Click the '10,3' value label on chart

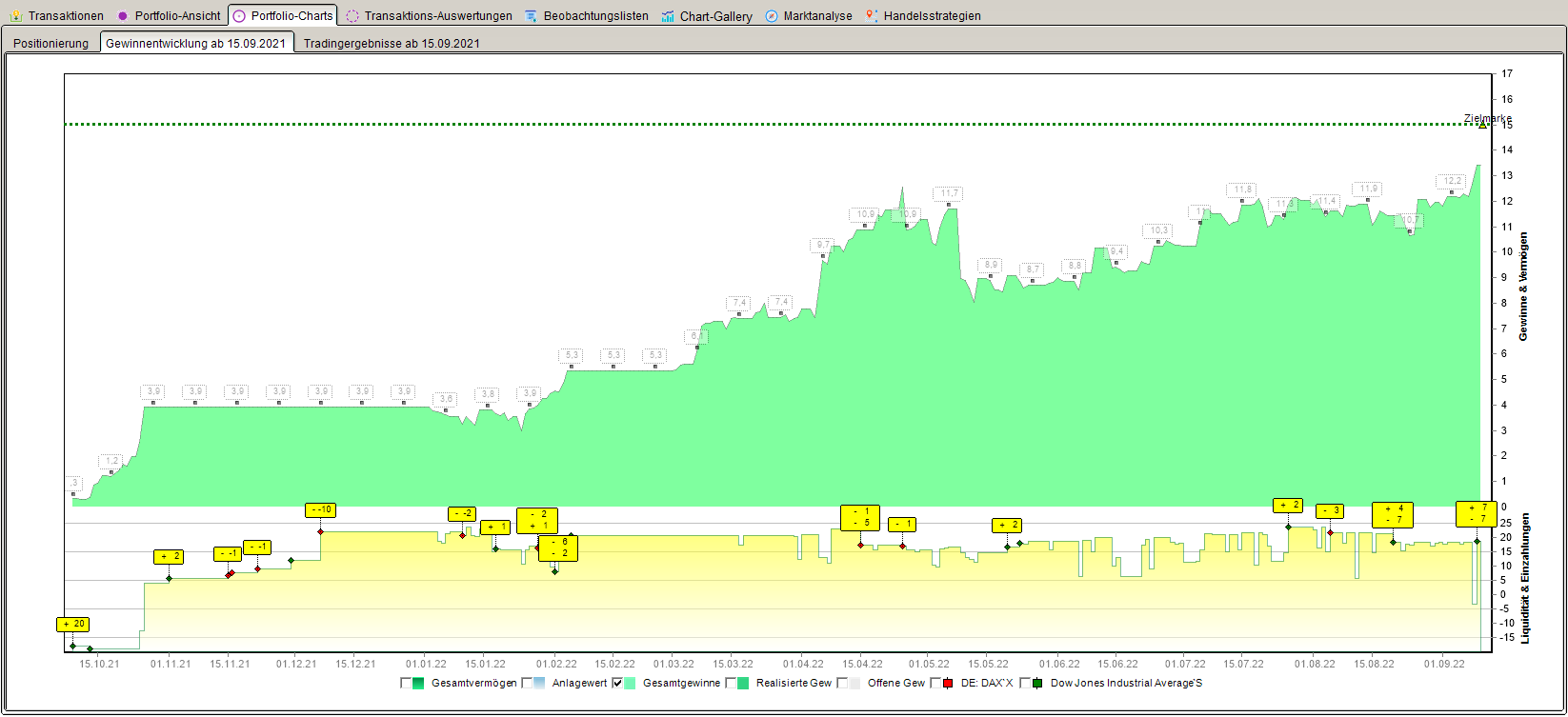1158,230
